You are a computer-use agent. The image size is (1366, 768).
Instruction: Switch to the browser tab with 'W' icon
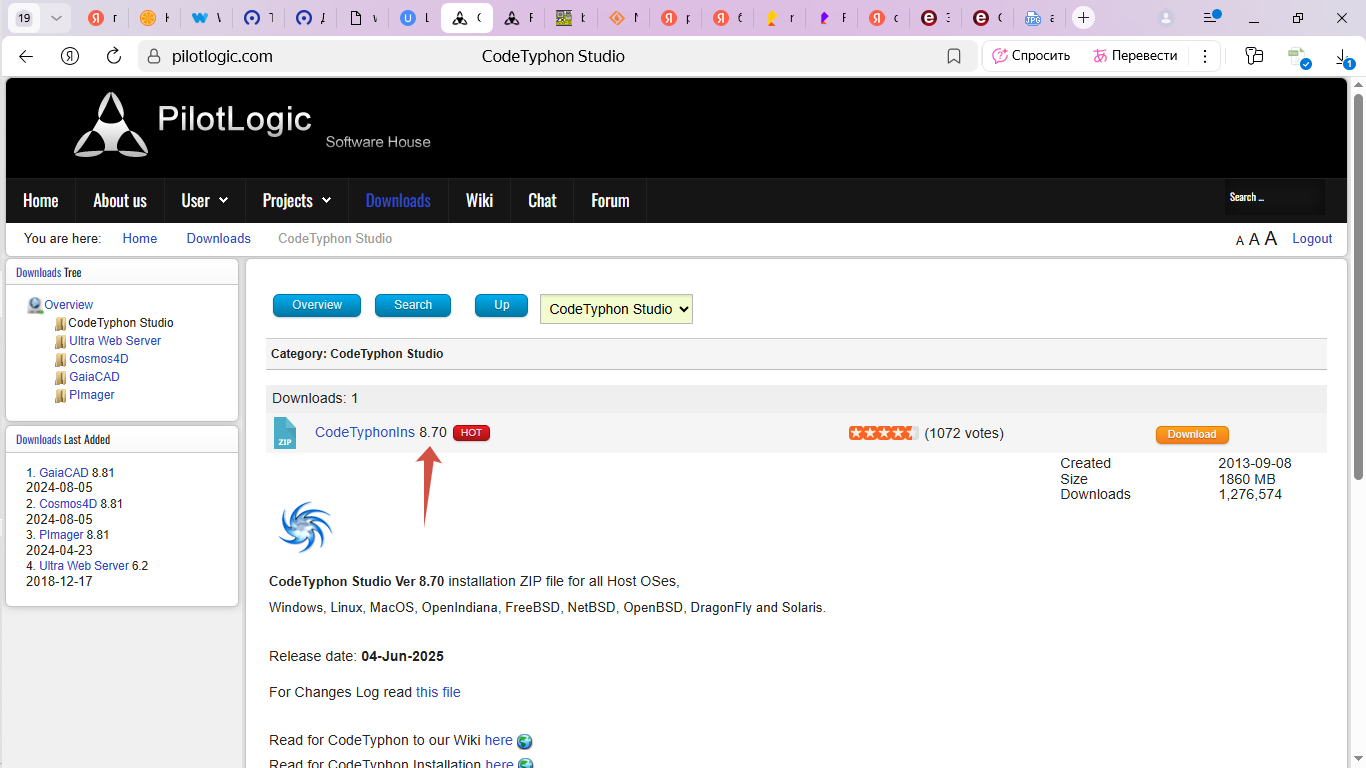pos(206,18)
